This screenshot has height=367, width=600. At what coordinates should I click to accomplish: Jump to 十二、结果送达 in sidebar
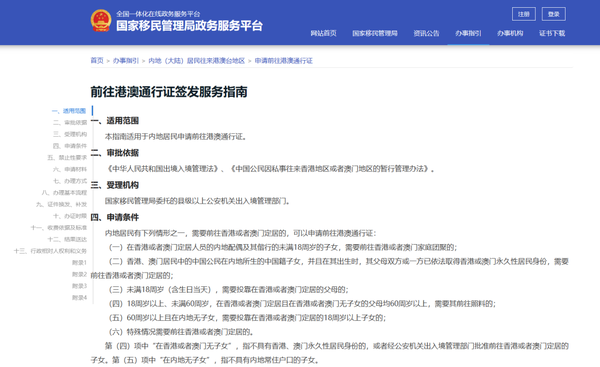point(67,239)
